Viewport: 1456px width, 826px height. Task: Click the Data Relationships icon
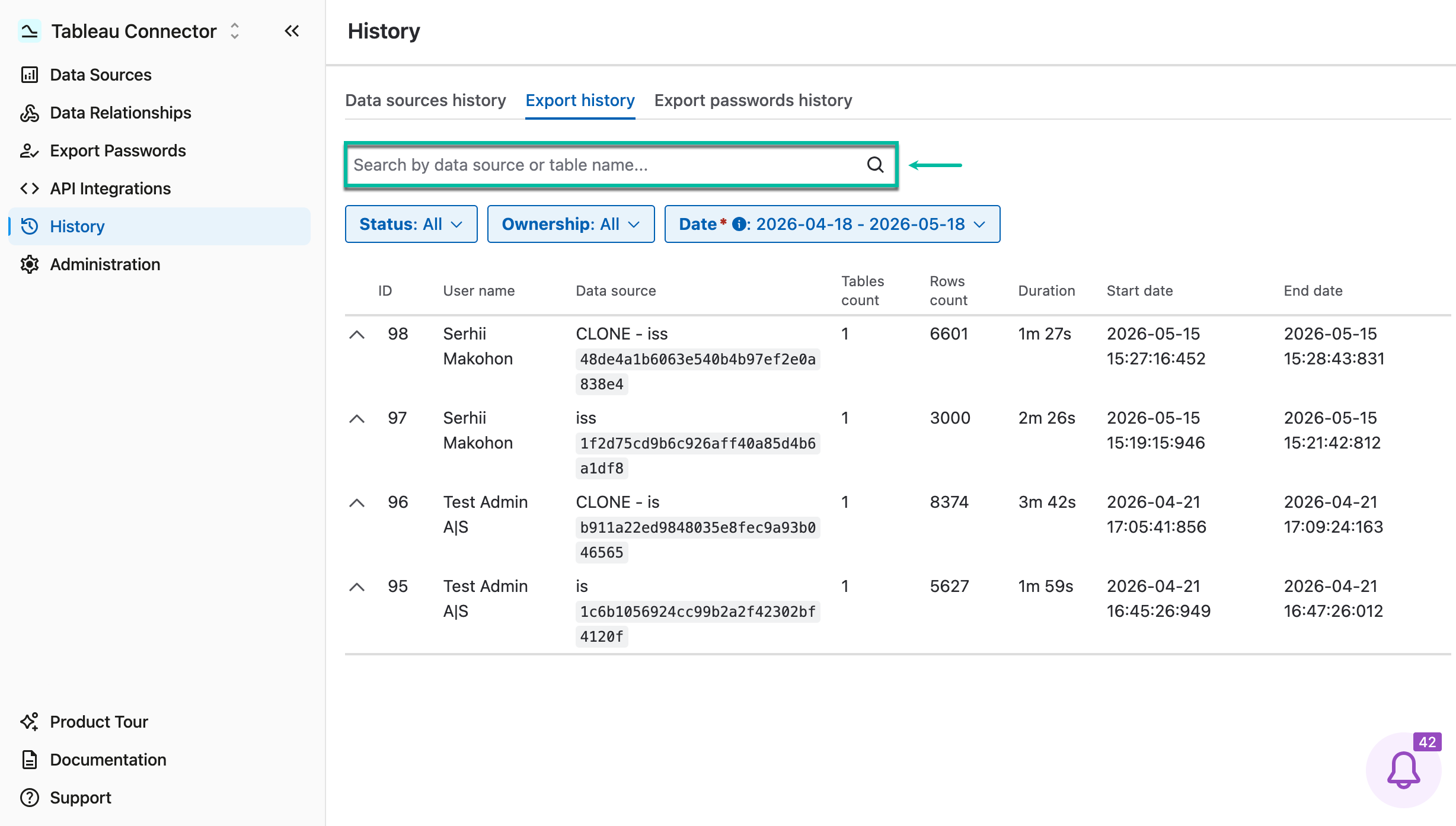point(30,113)
